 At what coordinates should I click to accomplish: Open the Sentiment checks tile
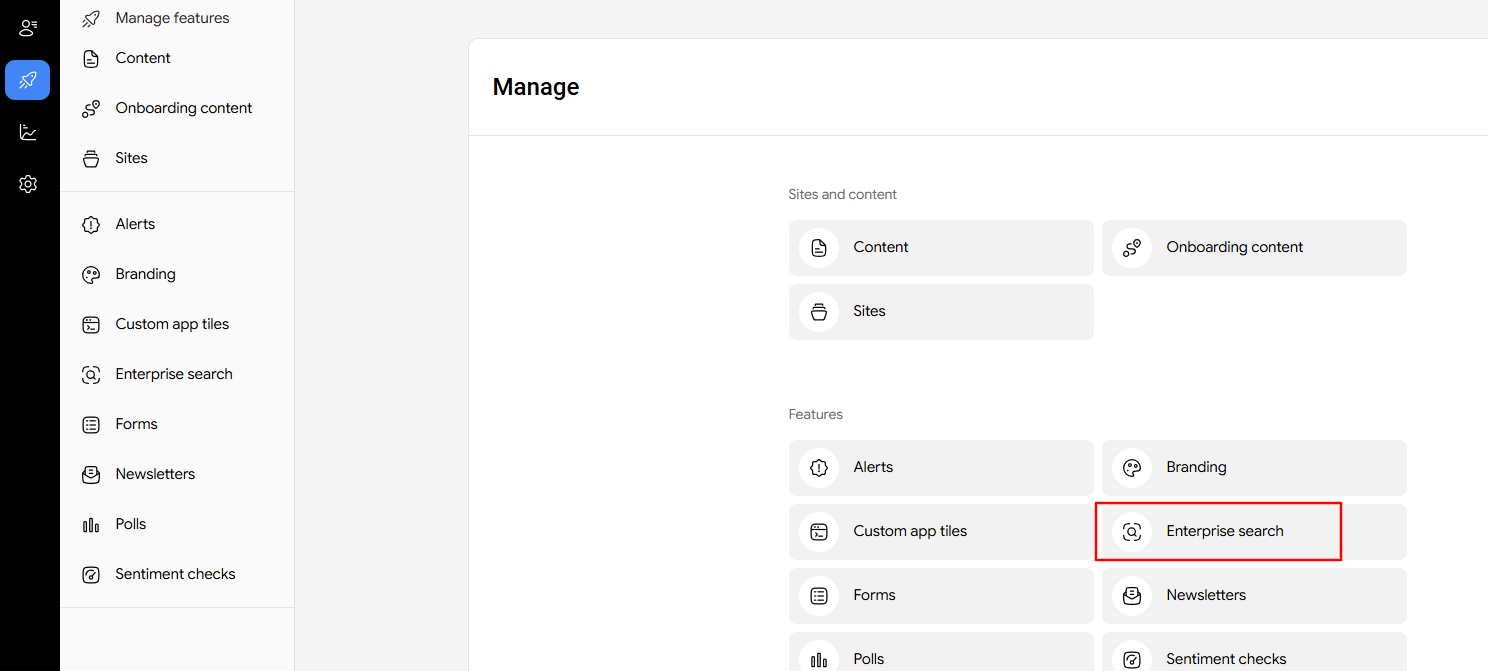1253,655
